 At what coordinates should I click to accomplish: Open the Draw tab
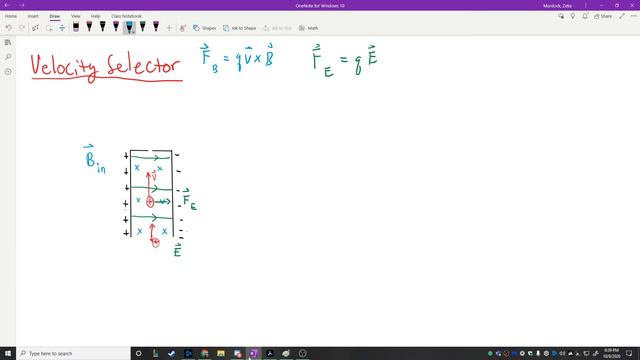click(55, 16)
